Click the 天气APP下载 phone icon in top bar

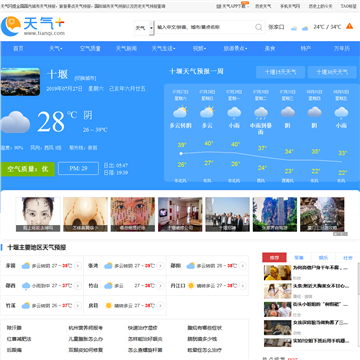tap(219, 6)
